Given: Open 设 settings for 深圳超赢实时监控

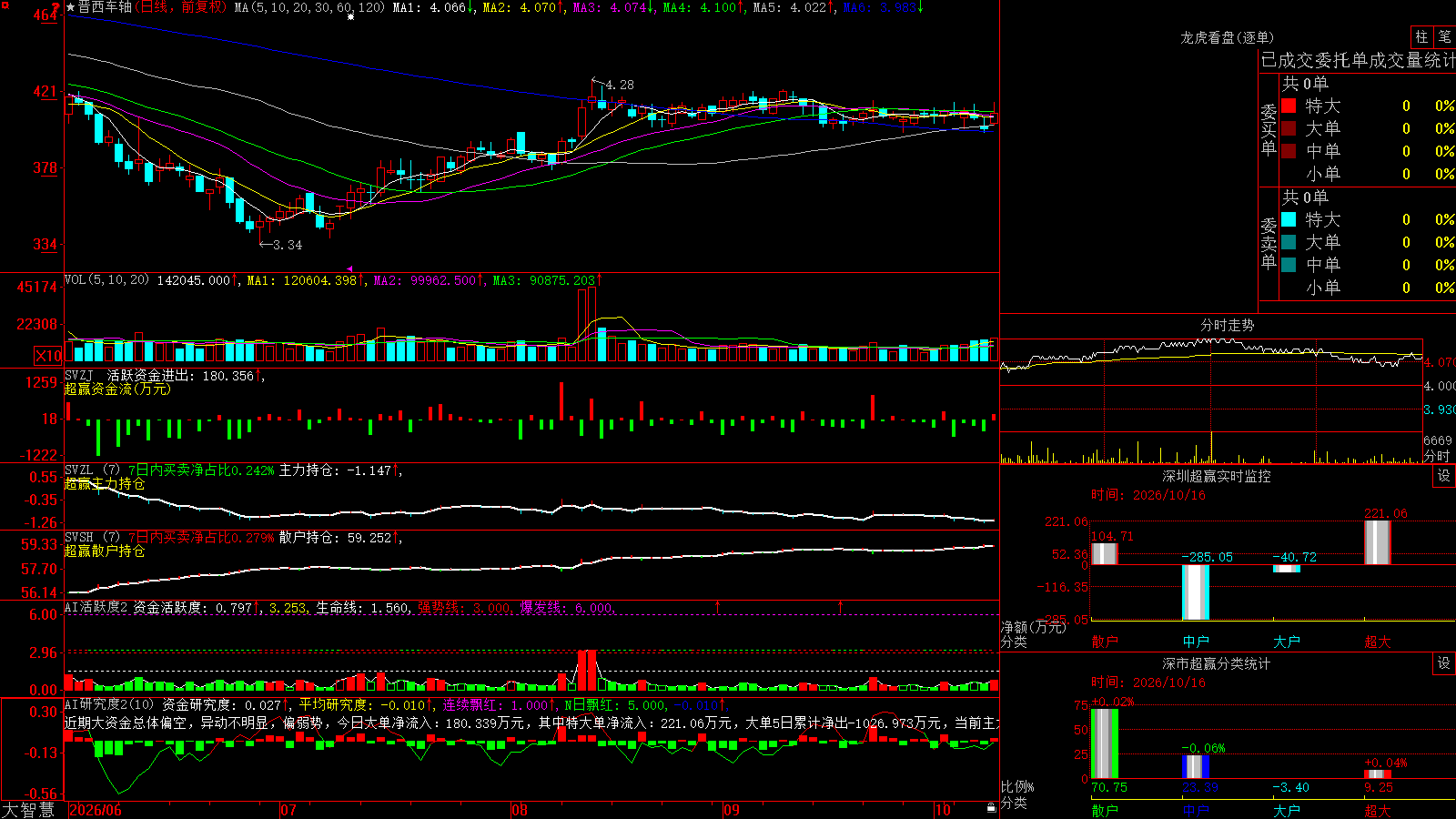Looking at the screenshot, I should 1444,476.
